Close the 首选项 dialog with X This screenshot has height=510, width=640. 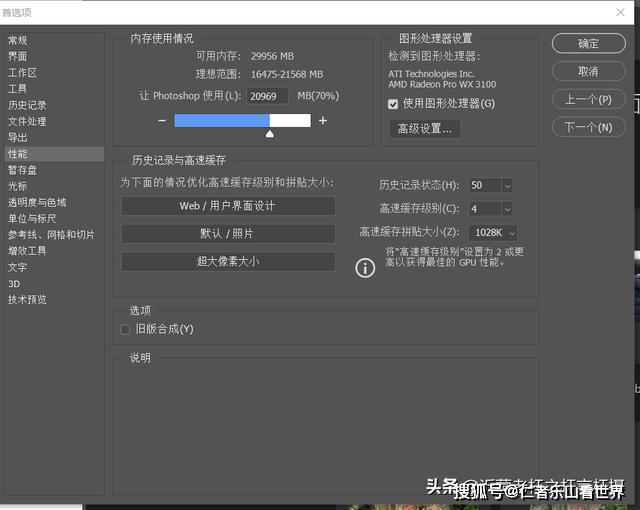(620, 12)
